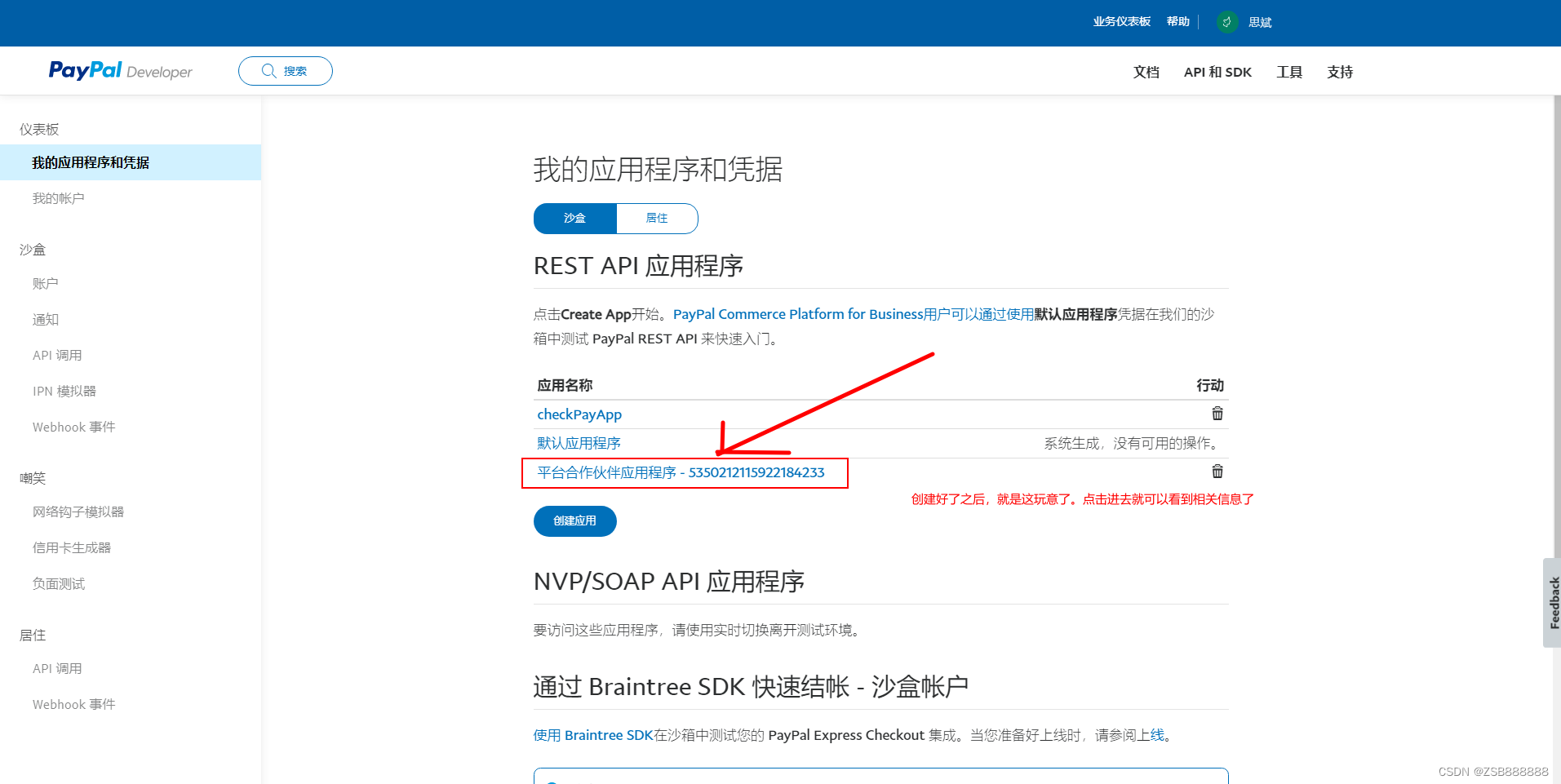Screen dimensions: 1561x784
Task: Delete the checkPayApp application via trash icon
Action: click(x=1217, y=414)
